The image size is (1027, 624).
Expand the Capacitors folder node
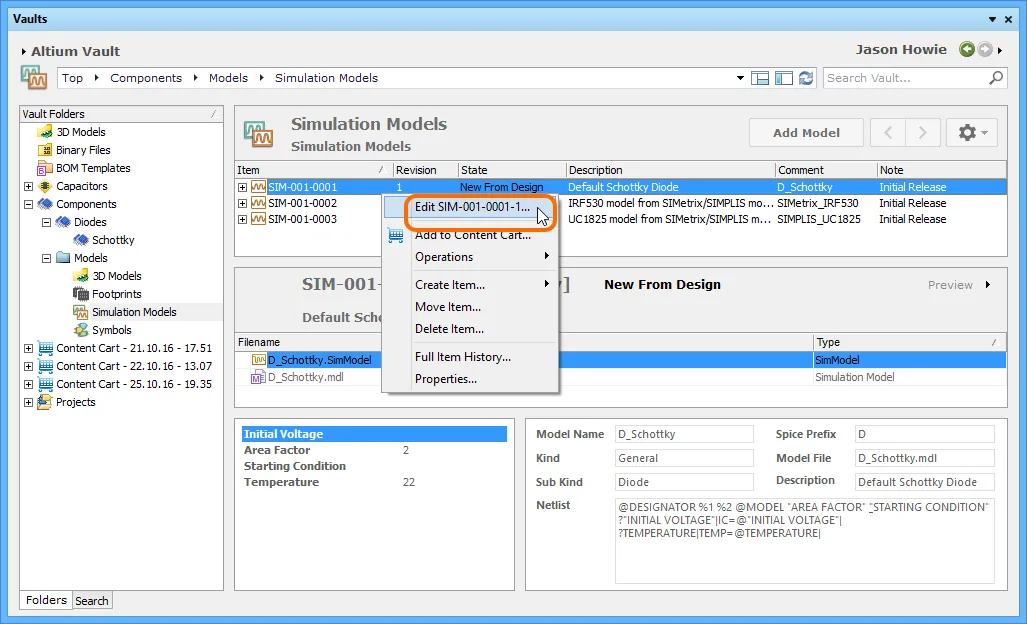(28, 187)
